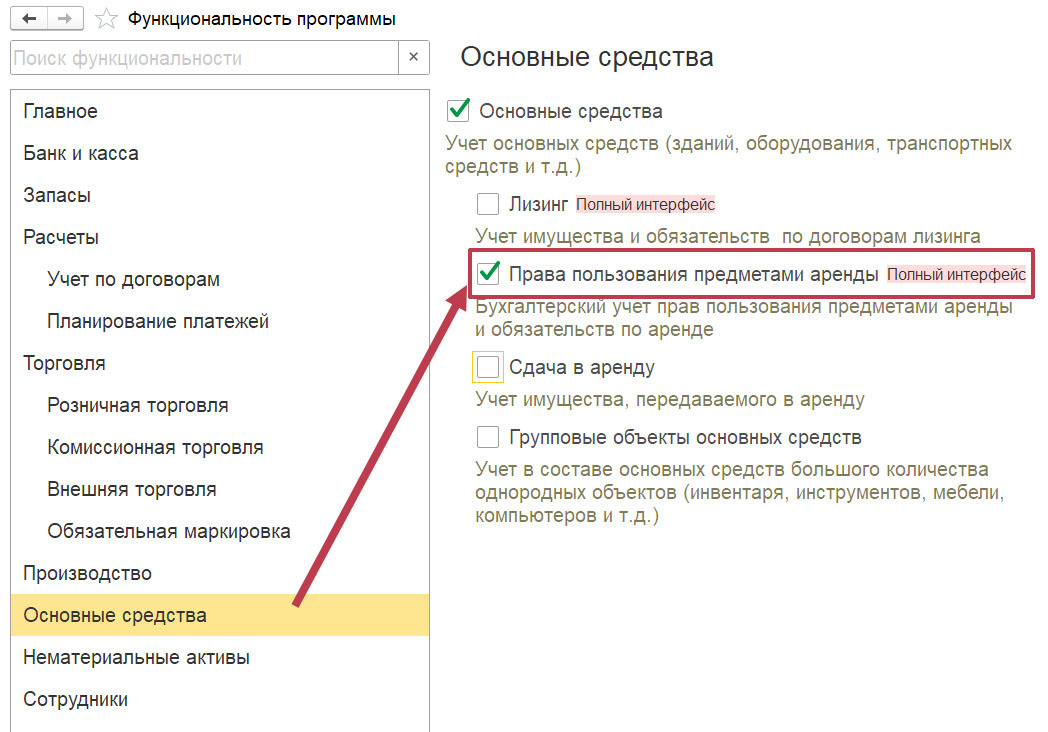Click description 'Учет имущества, передаваемого в аренду'
1048x732 pixels.
670,399
